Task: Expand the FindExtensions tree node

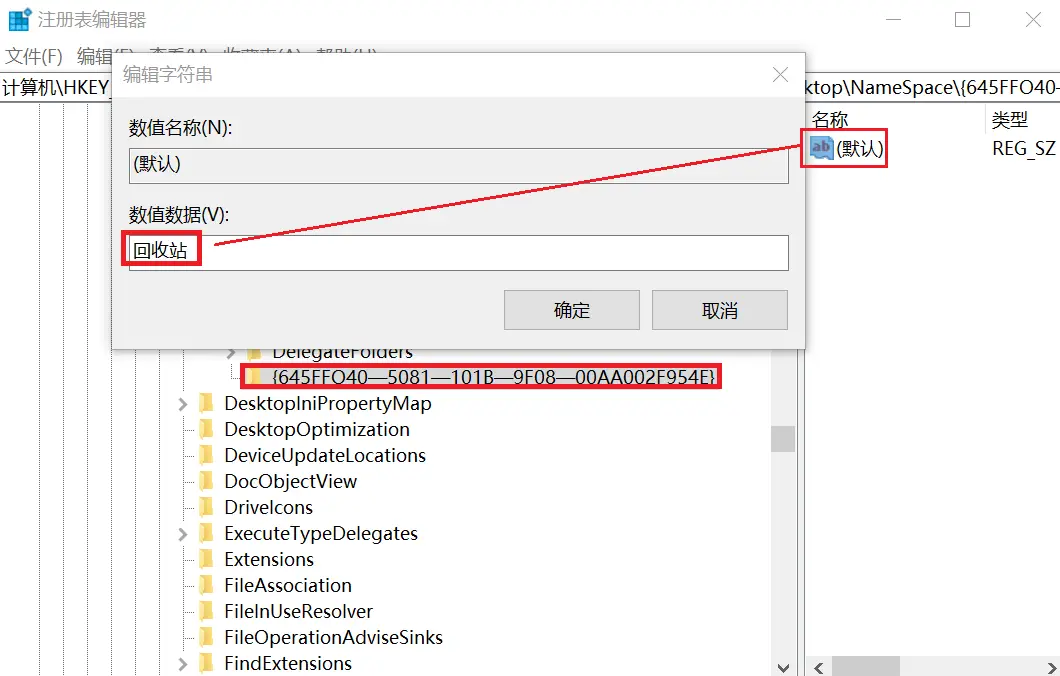Action: [x=182, y=663]
